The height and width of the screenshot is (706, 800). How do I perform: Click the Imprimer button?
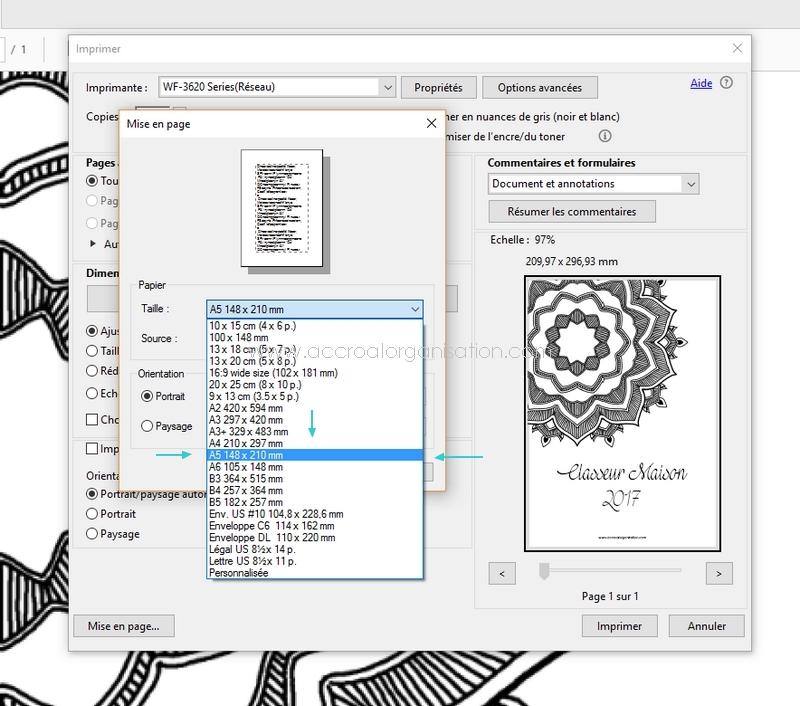619,626
